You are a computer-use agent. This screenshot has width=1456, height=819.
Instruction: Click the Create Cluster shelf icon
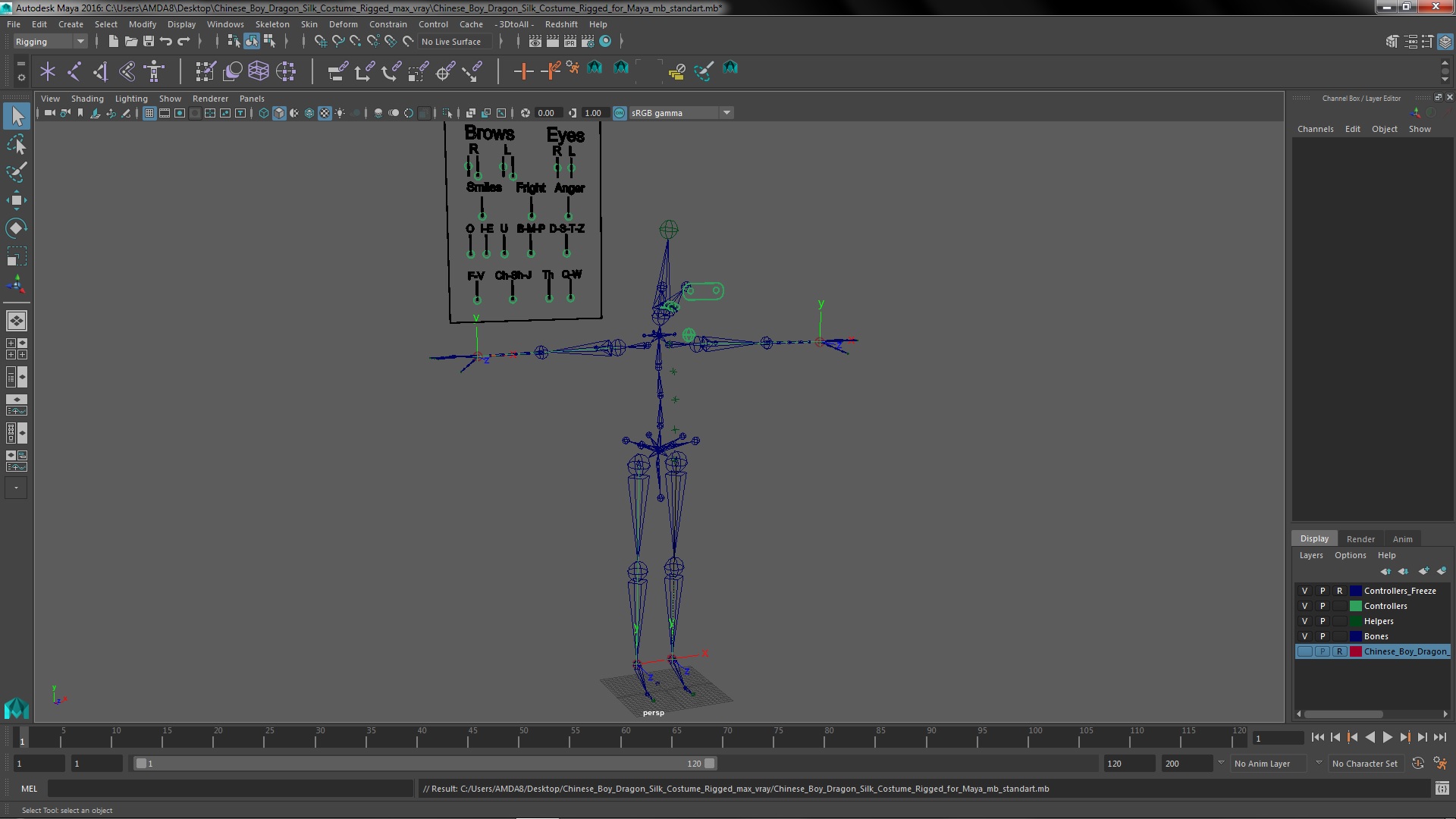286,71
